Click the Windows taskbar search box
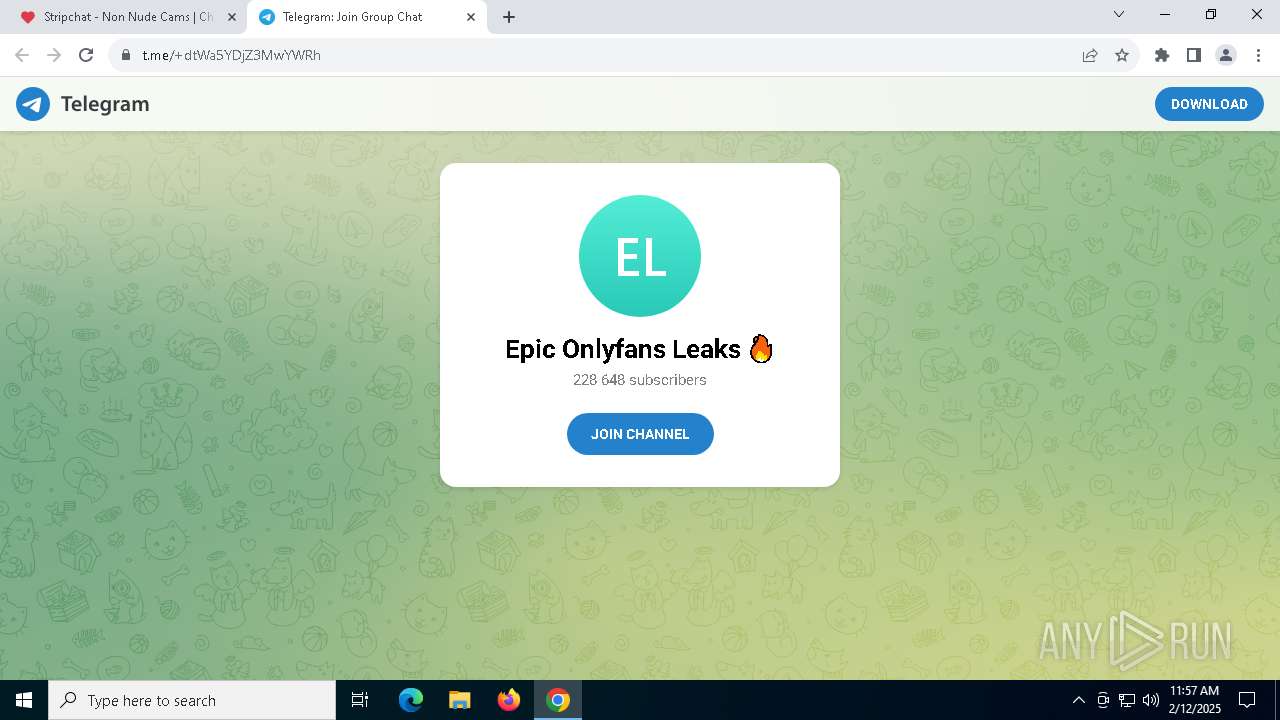This screenshot has width=1280, height=720. tap(192, 700)
